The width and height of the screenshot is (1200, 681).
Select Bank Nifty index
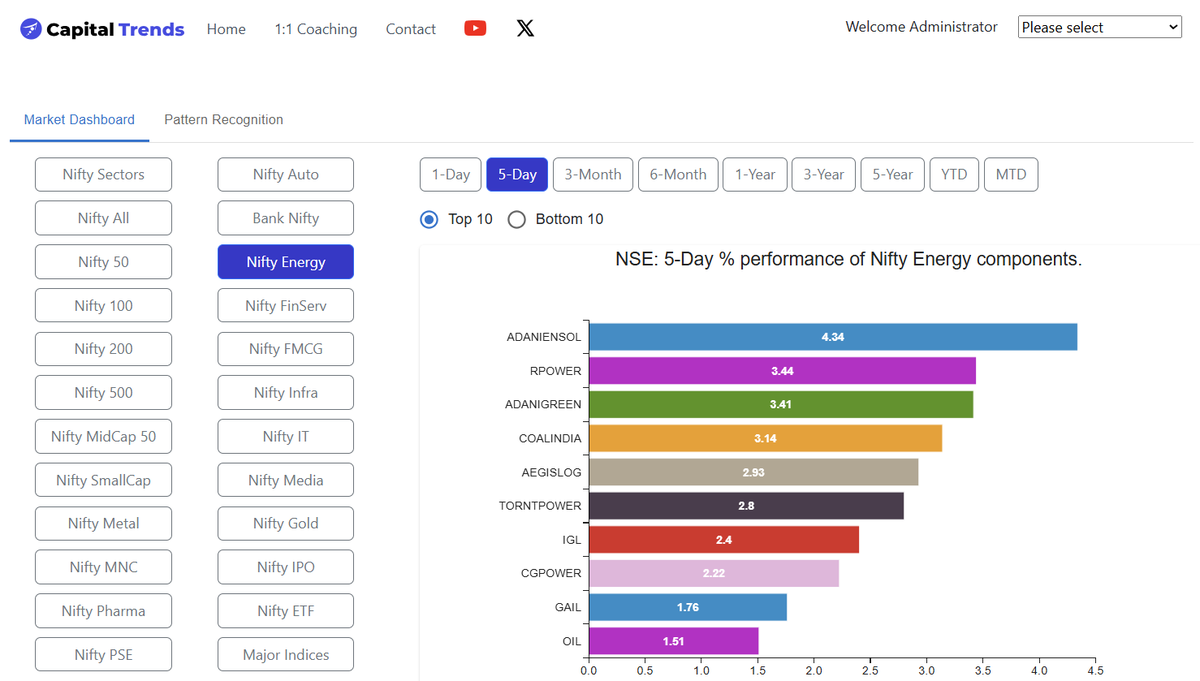point(286,218)
